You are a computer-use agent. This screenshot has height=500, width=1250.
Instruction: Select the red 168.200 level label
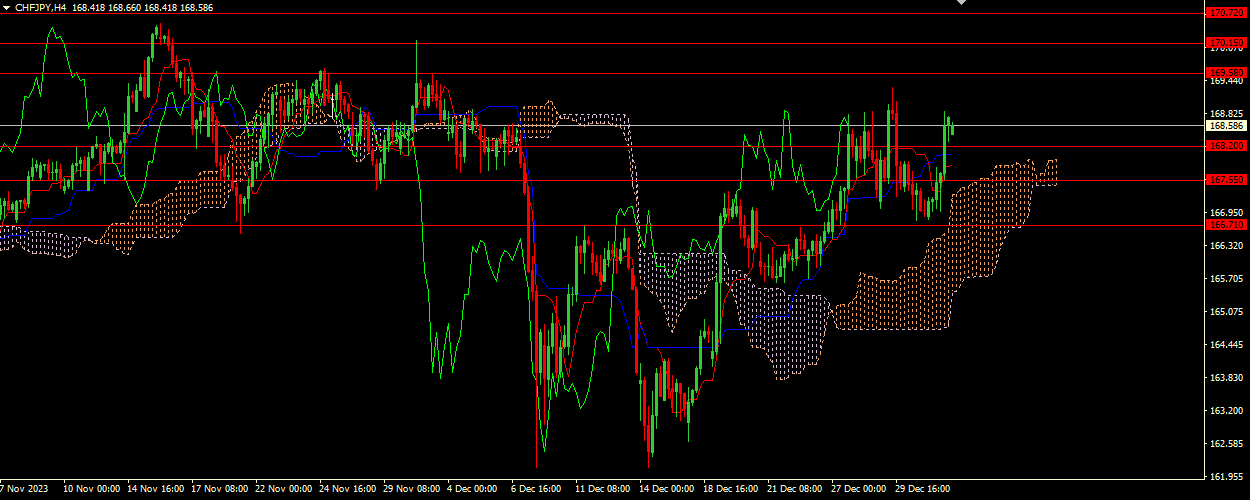pyautogui.click(x=1226, y=146)
